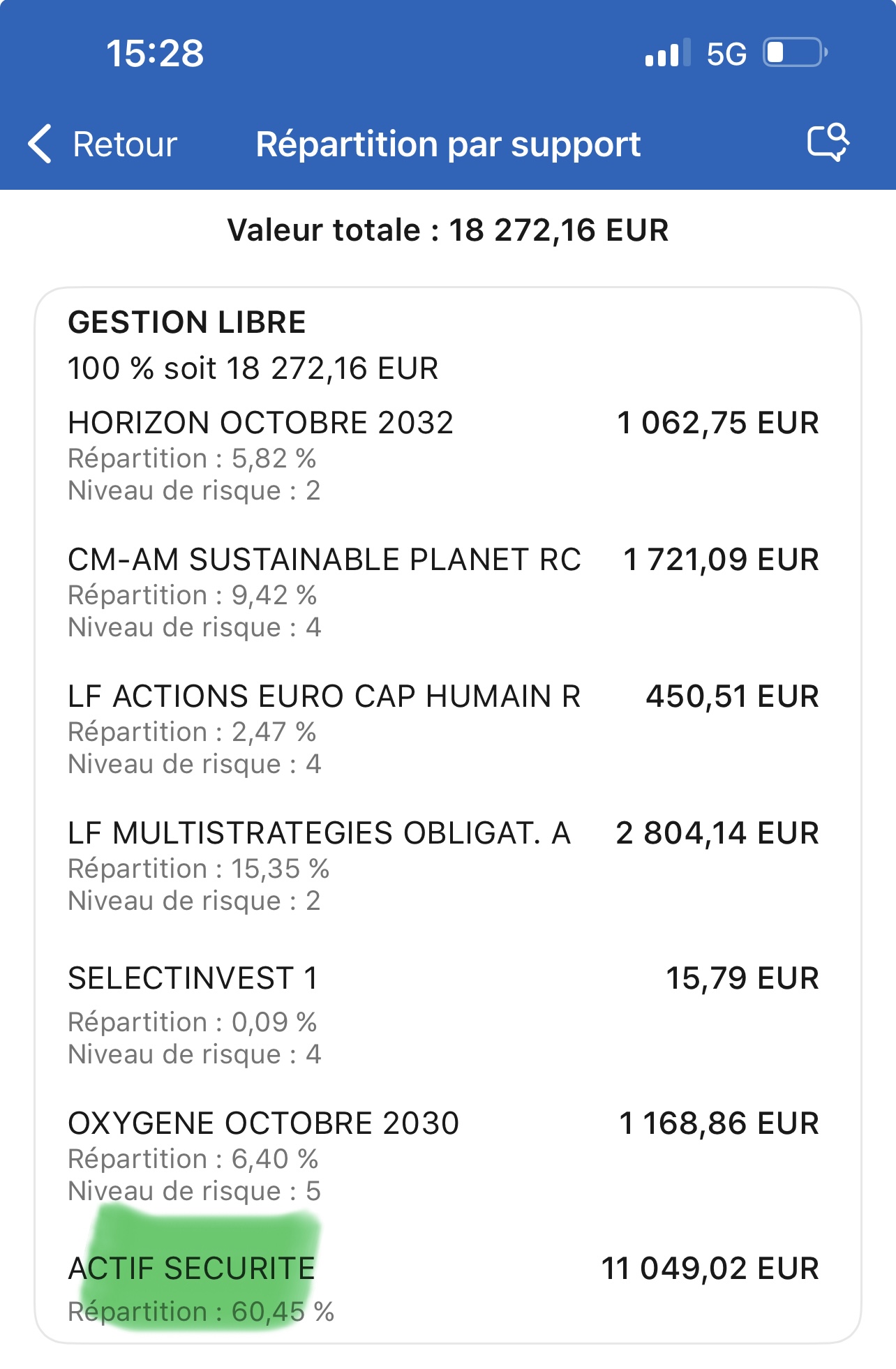
Task: Open LF MULTISTRATEGIES OBLIGAT. A fund
Action: [x=319, y=833]
